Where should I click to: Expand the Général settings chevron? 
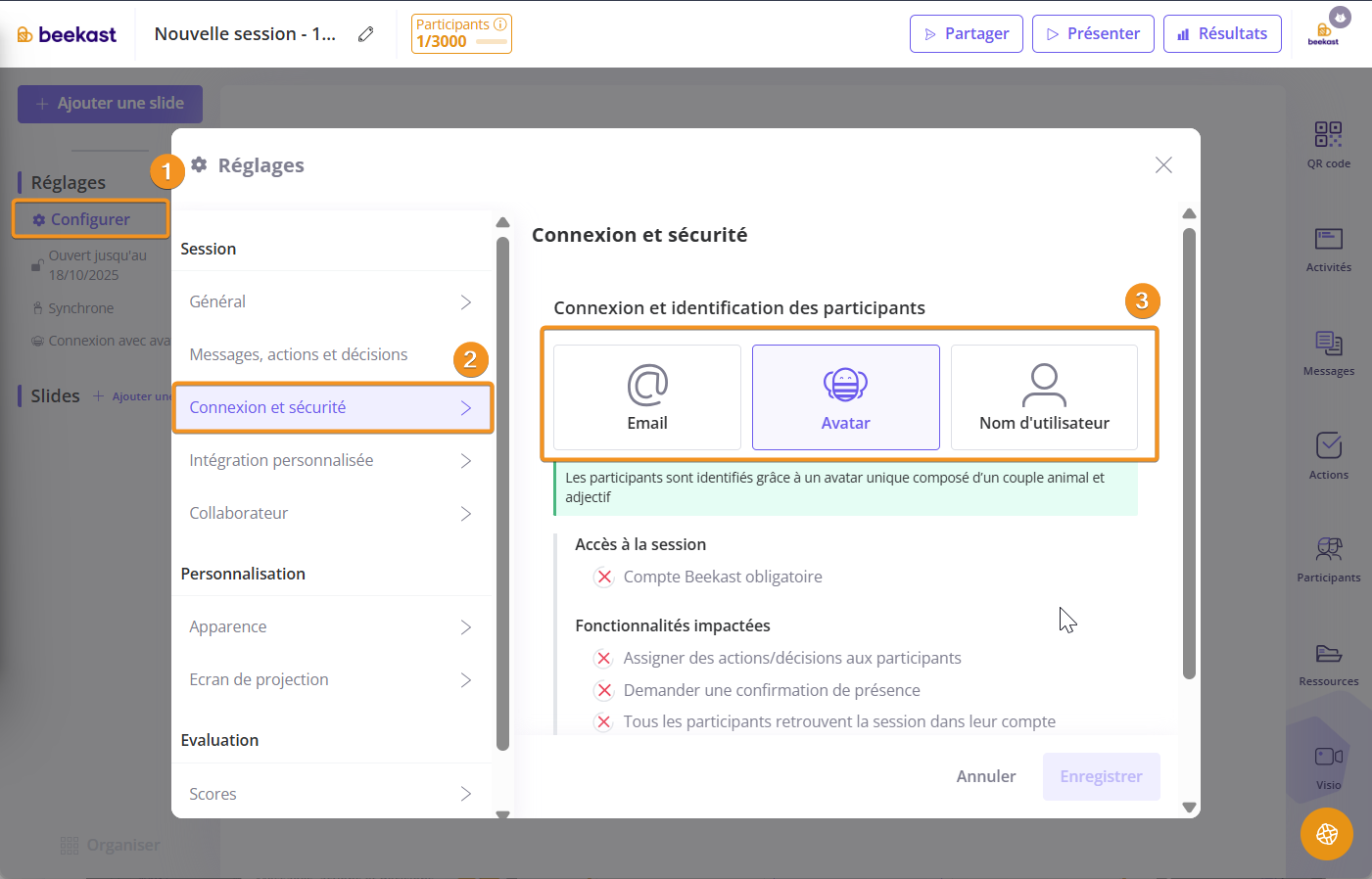(466, 302)
